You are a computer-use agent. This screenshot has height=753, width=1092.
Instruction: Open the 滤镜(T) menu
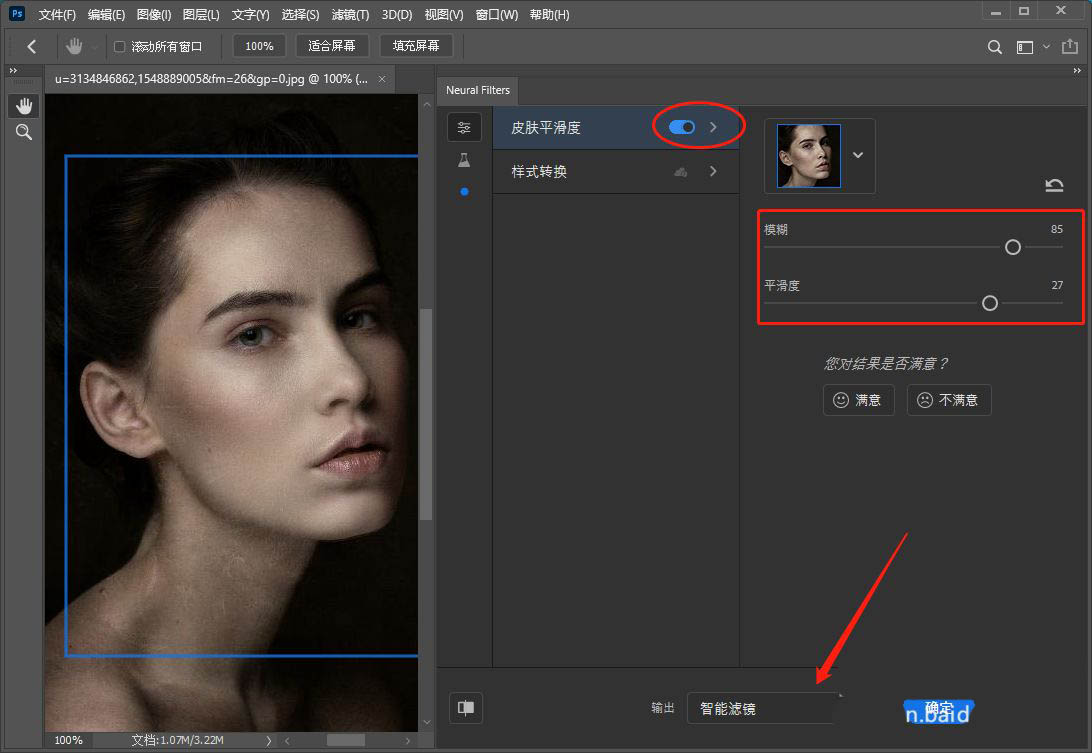click(350, 15)
